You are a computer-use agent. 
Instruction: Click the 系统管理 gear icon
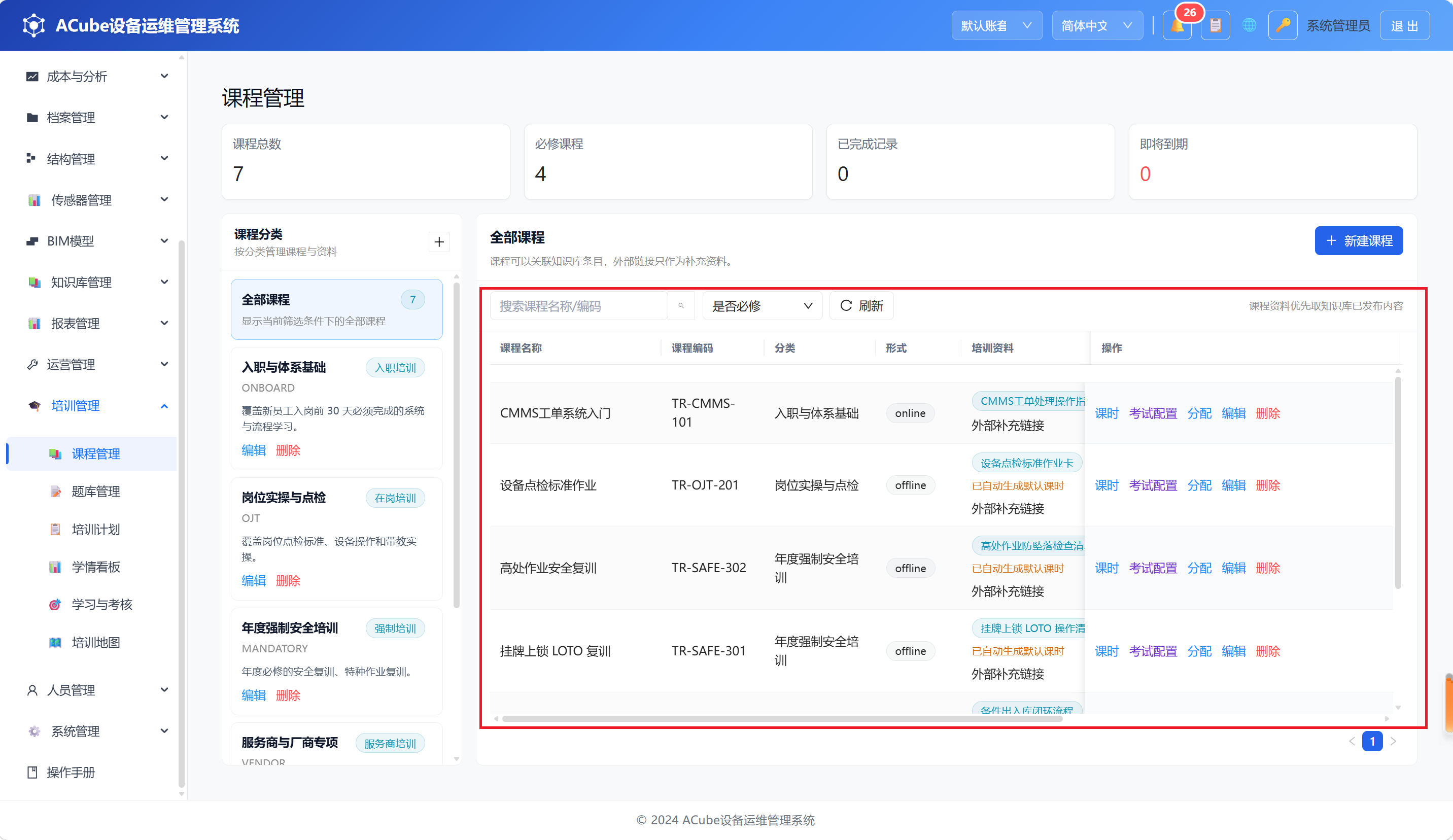tap(34, 731)
